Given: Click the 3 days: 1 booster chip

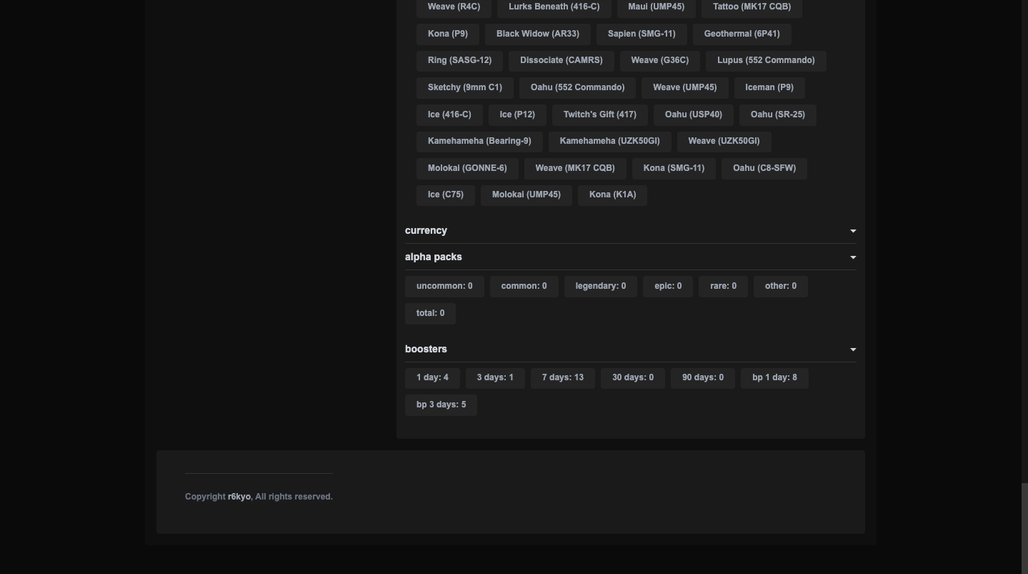Looking at the screenshot, I should pos(495,378).
